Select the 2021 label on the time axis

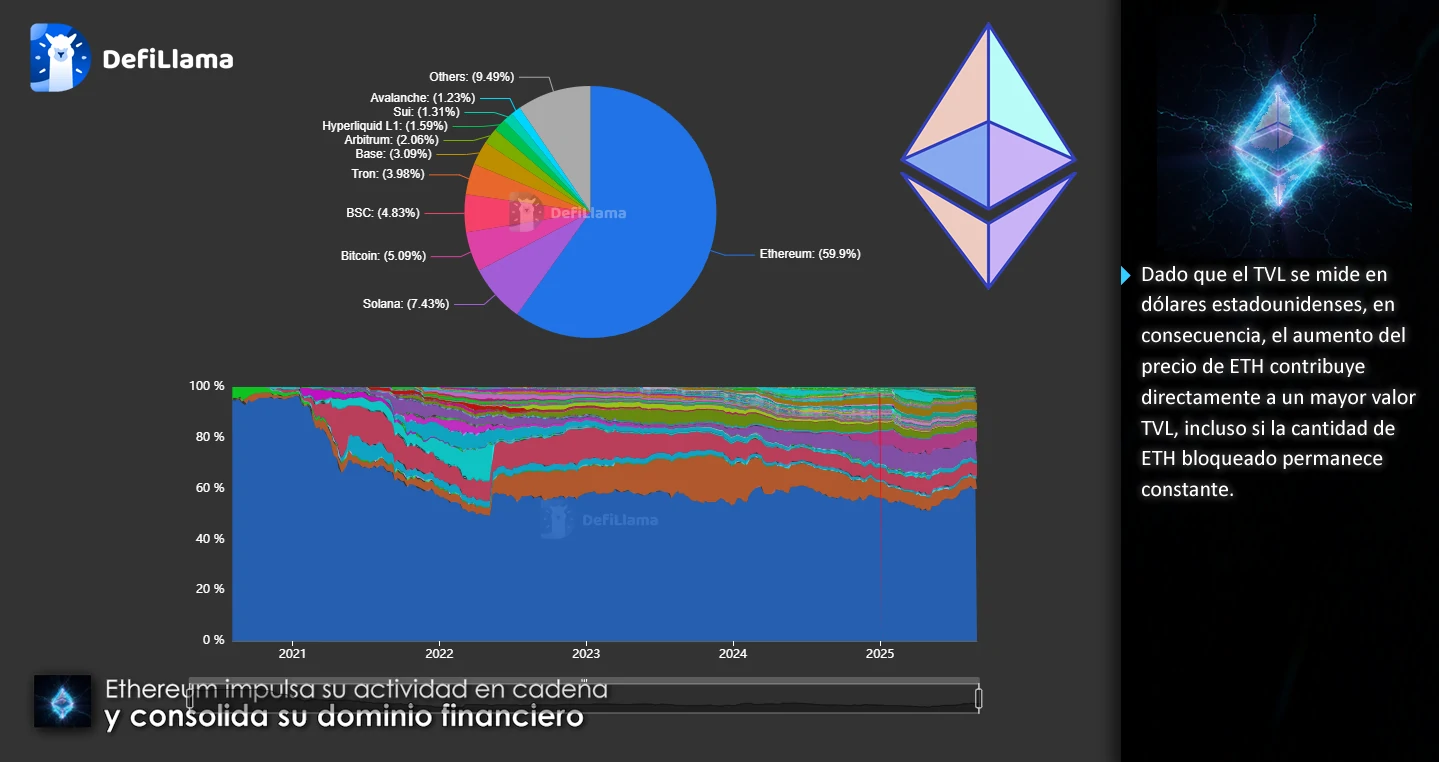click(x=292, y=653)
